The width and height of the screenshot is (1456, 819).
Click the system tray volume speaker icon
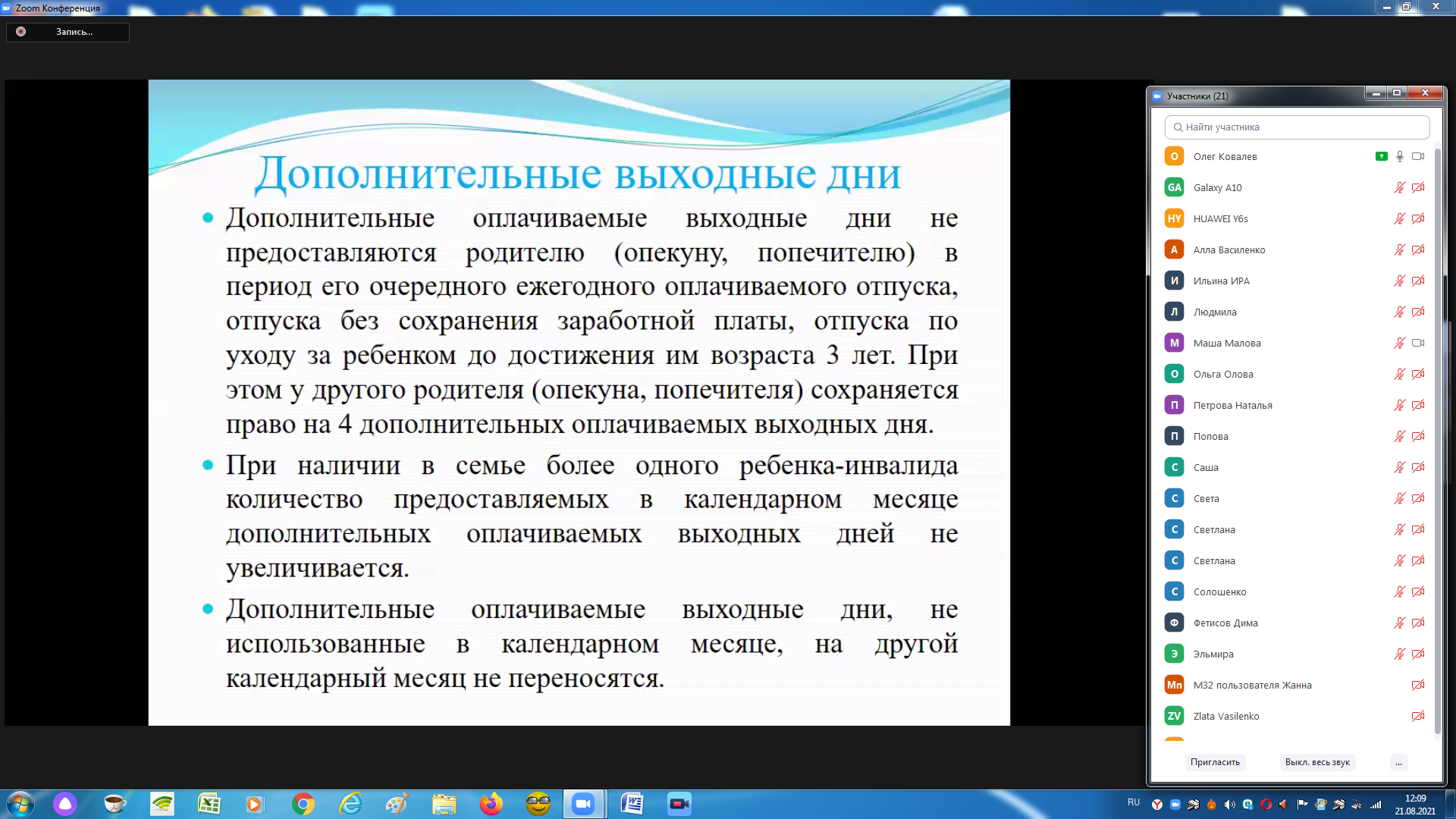1229,805
